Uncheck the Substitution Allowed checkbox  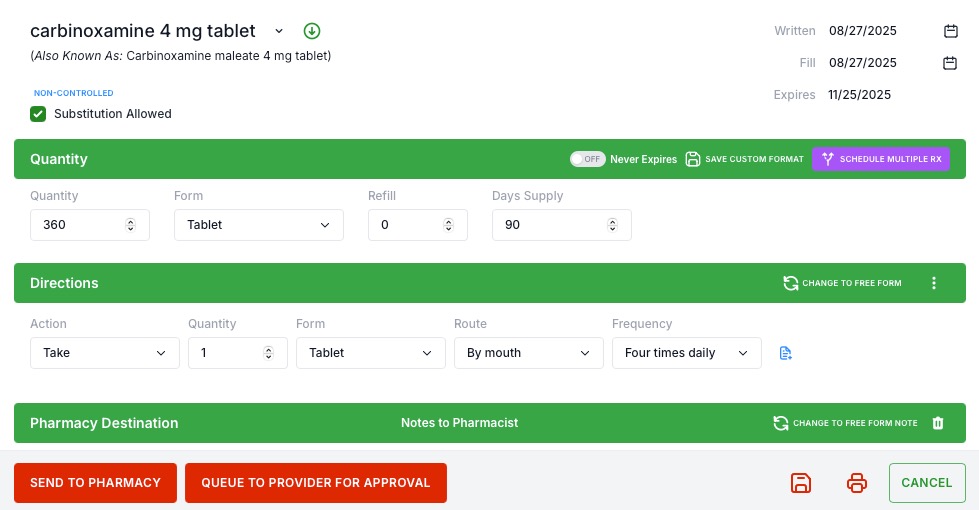tap(38, 114)
